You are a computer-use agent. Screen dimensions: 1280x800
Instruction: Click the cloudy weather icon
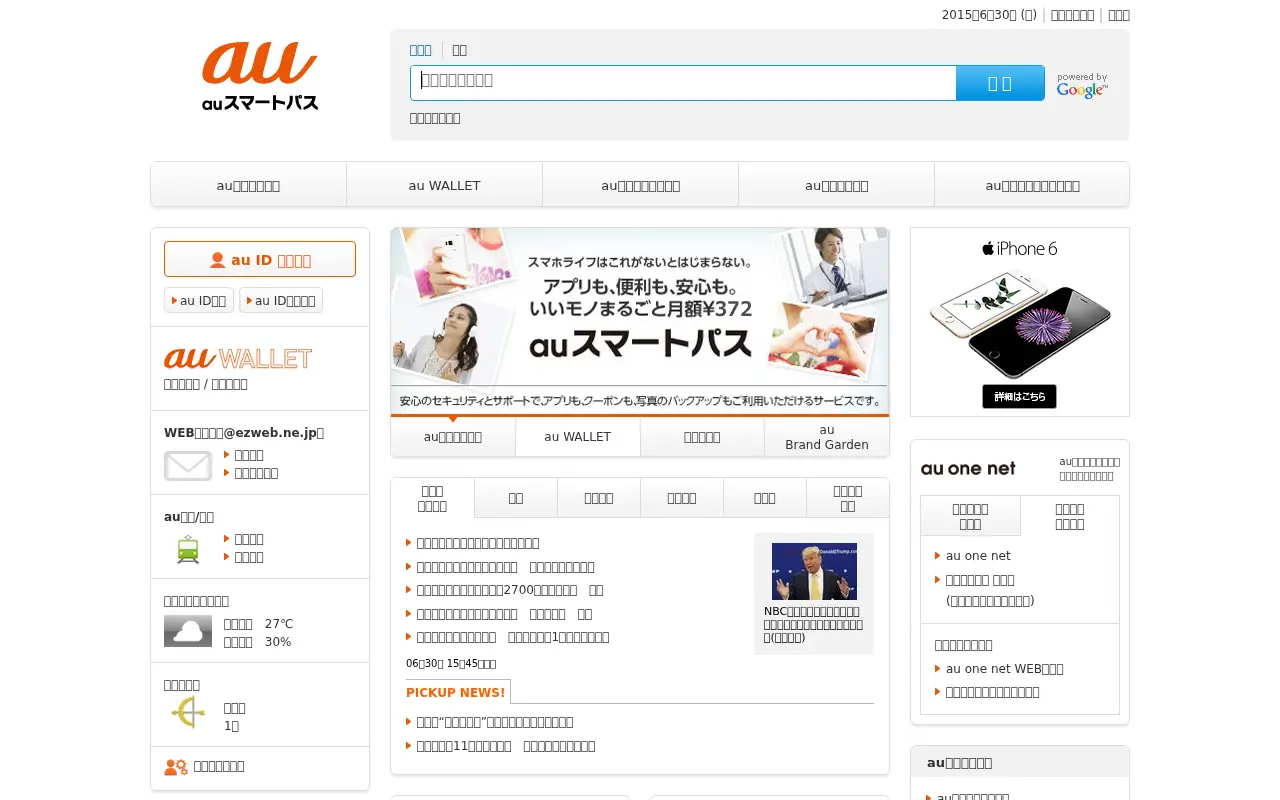click(188, 631)
